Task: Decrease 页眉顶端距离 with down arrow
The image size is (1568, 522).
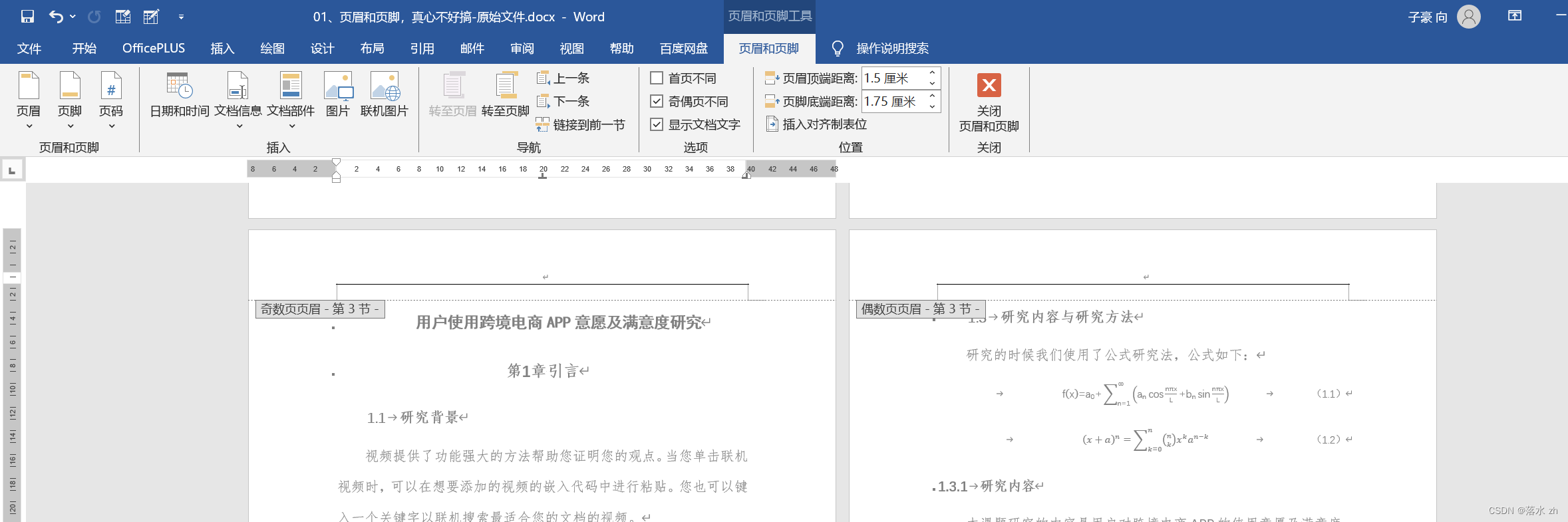Action: coord(933,84)
